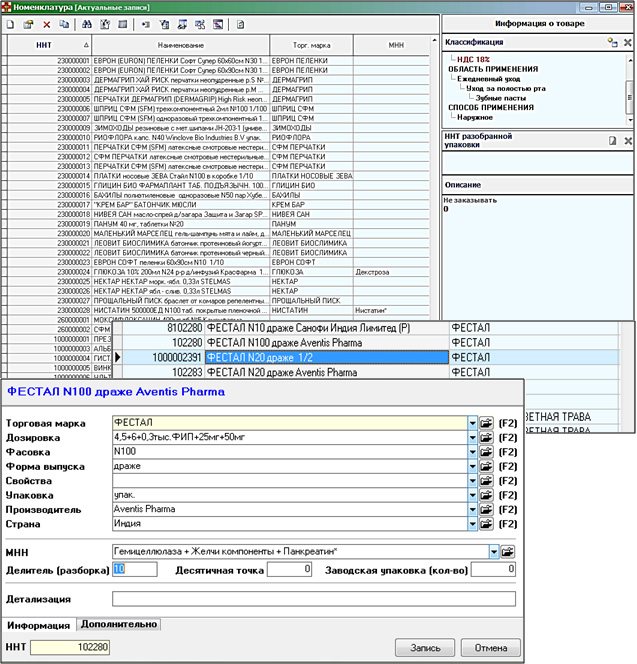Click the МНН column header

click(392, 45)
